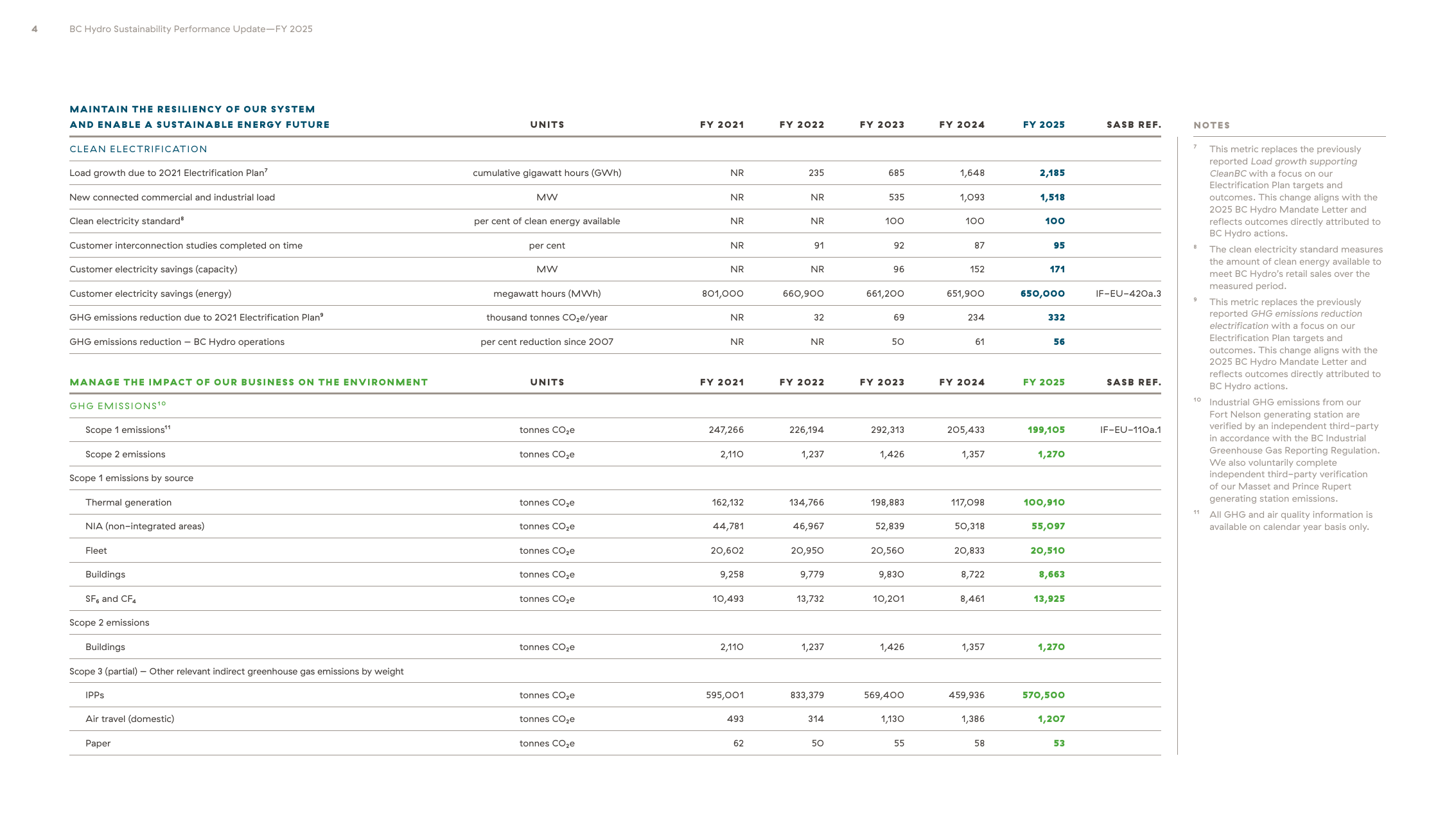1456x819 pixels.
Task: Click note 11 about calendar year basis
Action: coord(1290,521)
